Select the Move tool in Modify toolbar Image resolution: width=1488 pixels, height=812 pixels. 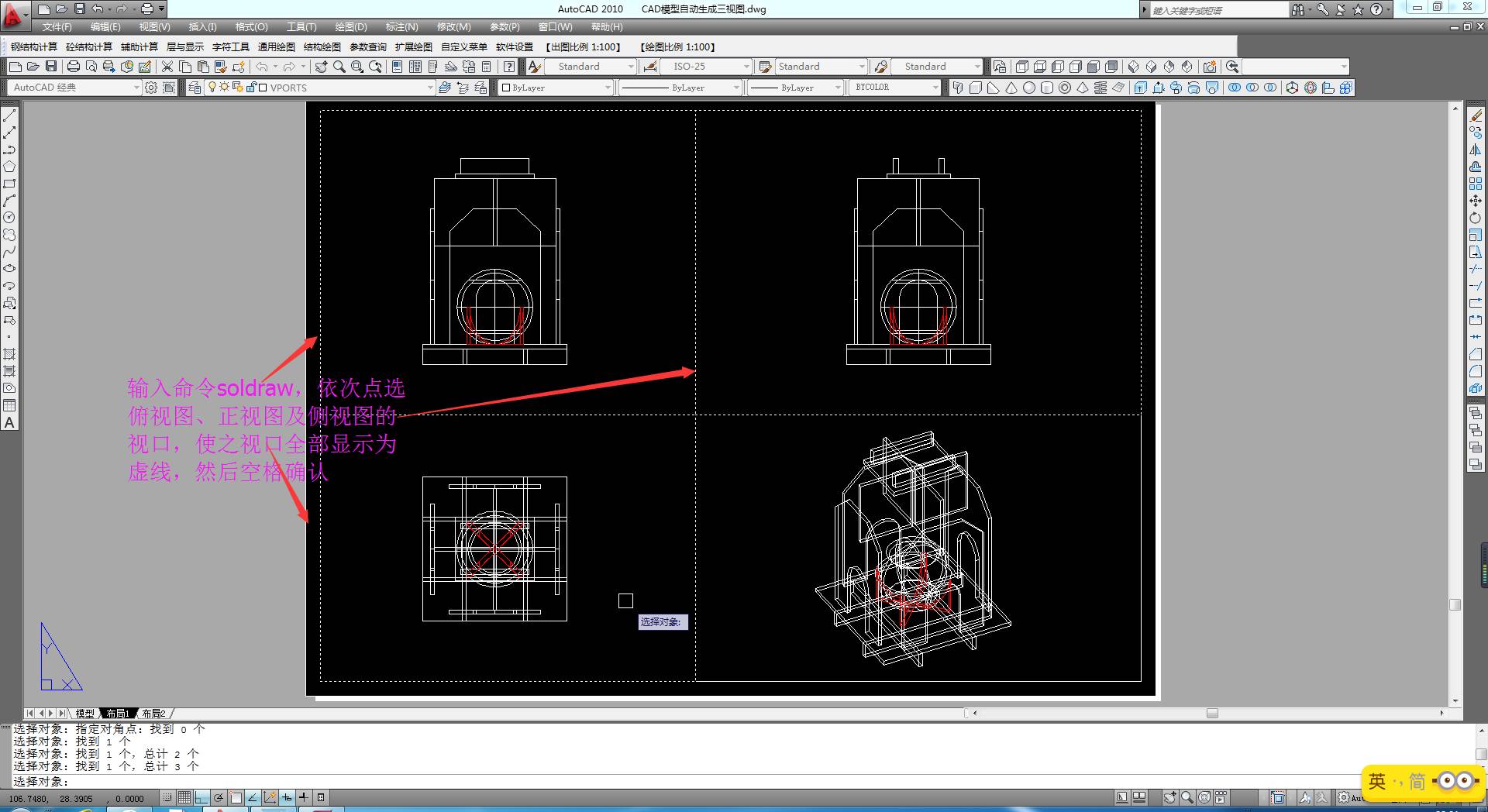1476,201
